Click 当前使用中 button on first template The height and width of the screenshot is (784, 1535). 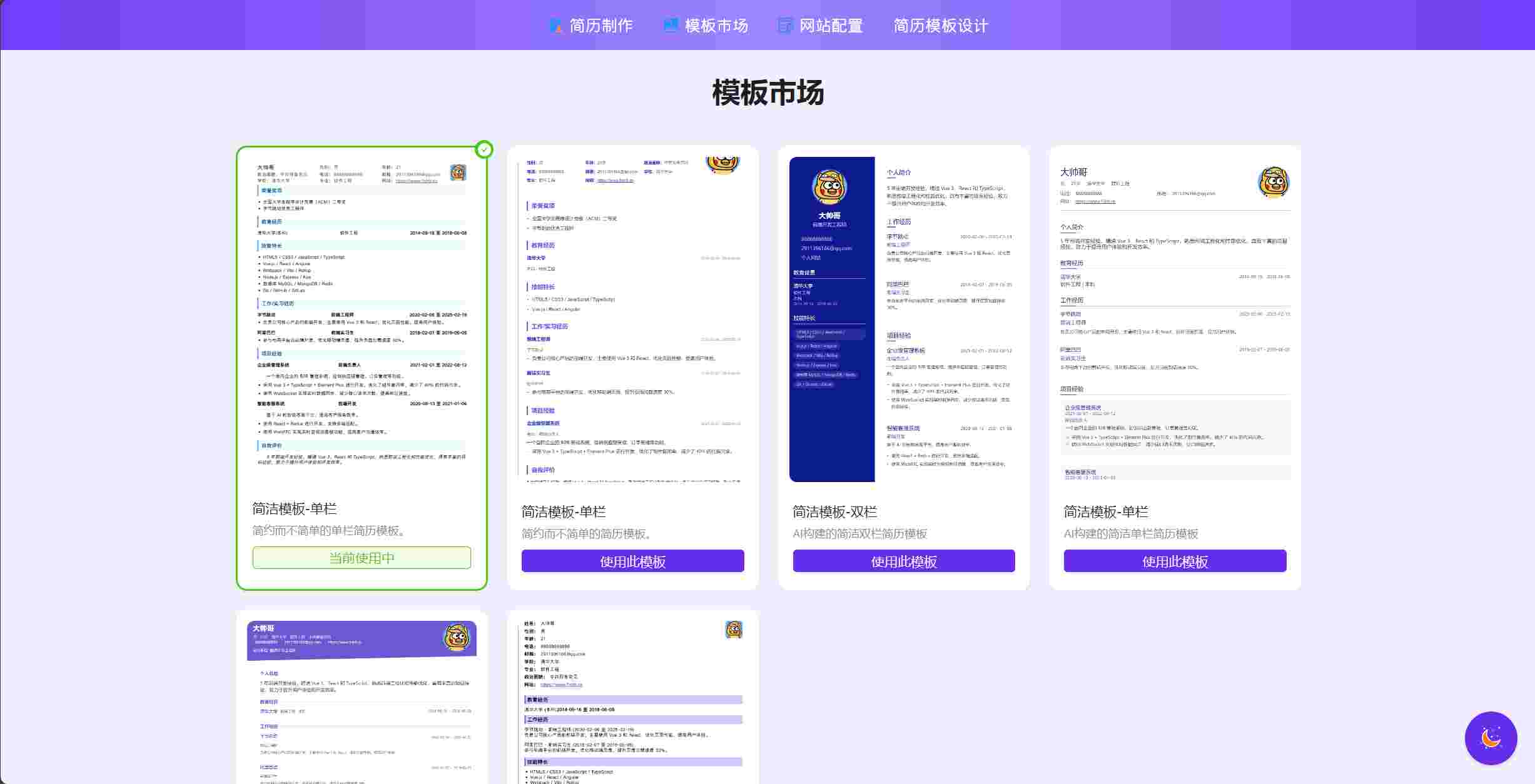click(362, 558)
